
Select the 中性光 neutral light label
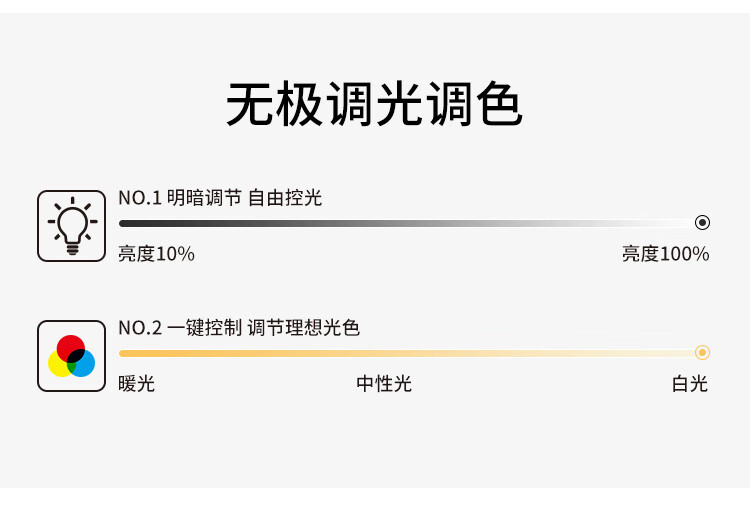(384, 384)
